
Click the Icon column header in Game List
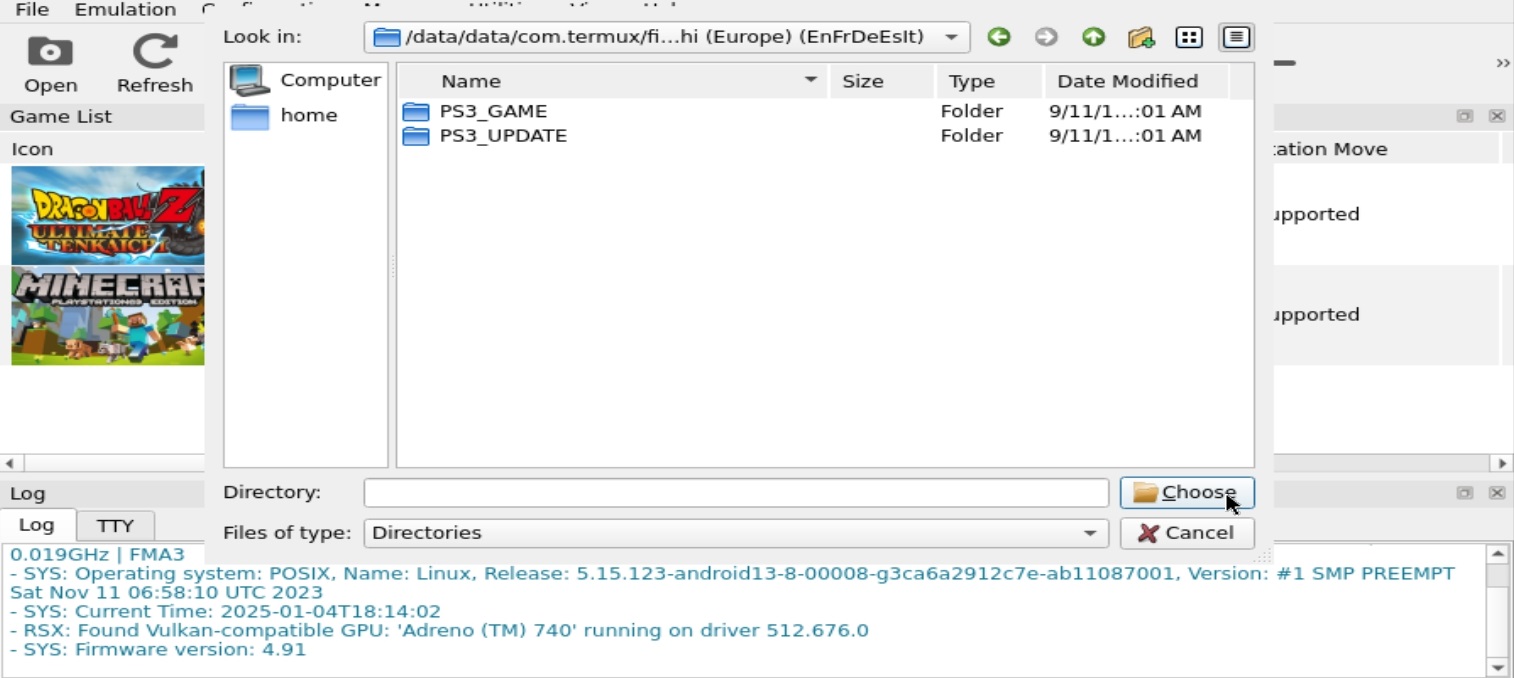pos(32,149)
